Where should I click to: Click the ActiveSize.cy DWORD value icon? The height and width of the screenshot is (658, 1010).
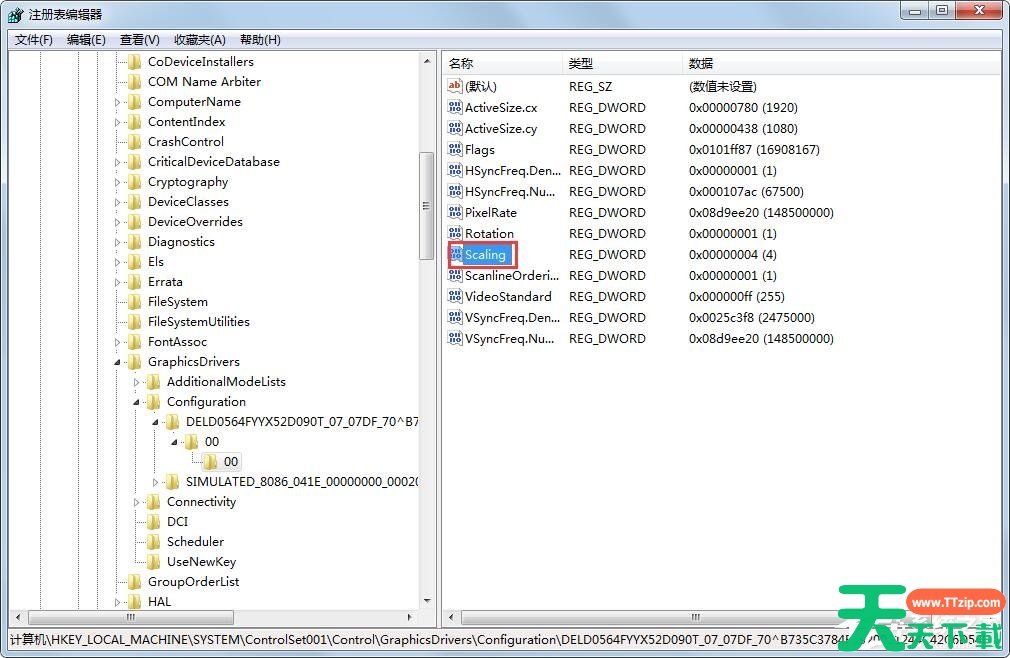click(x=455, y=128)
